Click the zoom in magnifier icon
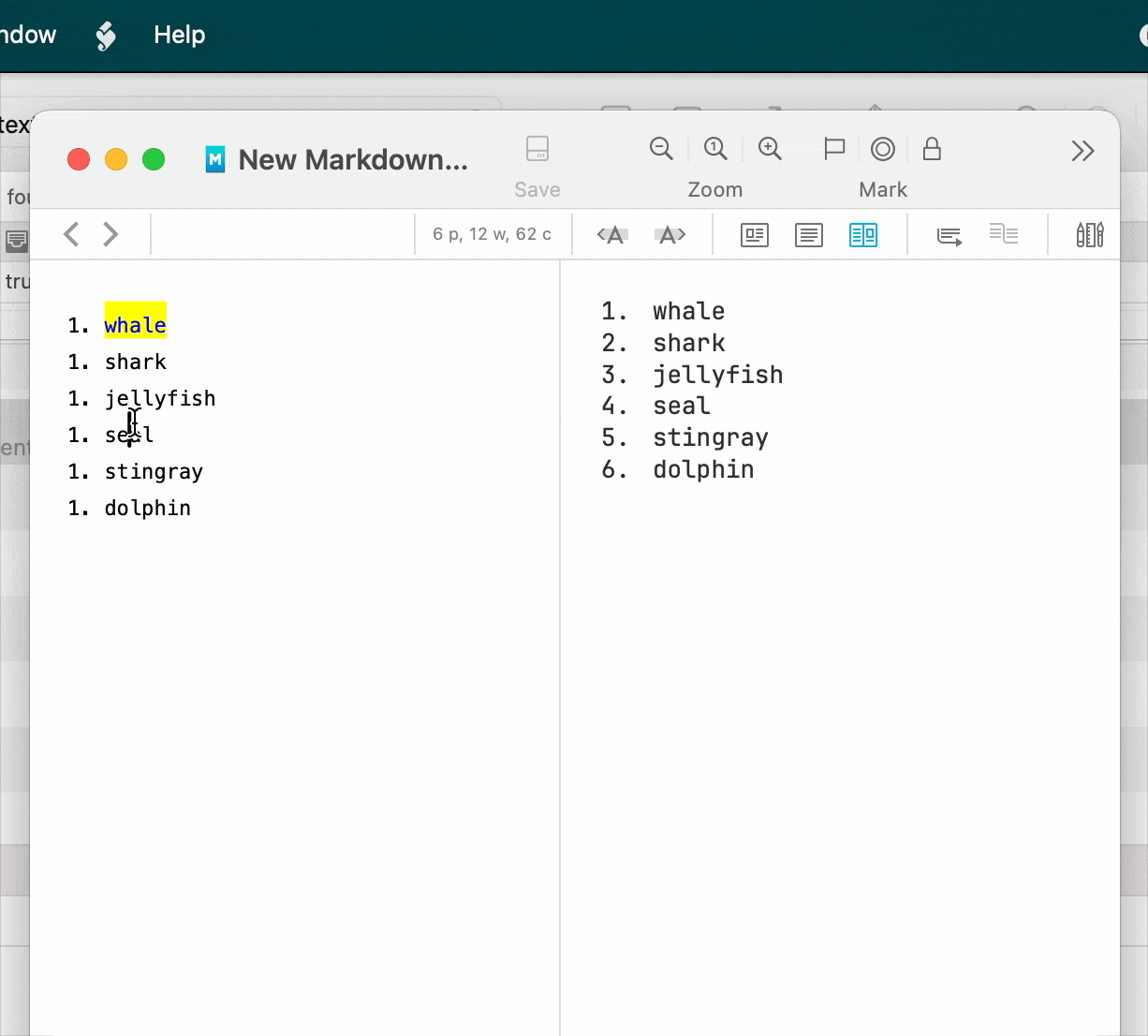Viewport: 1148px width, 1036px height. pyautogui.click(x=770, y=149)
